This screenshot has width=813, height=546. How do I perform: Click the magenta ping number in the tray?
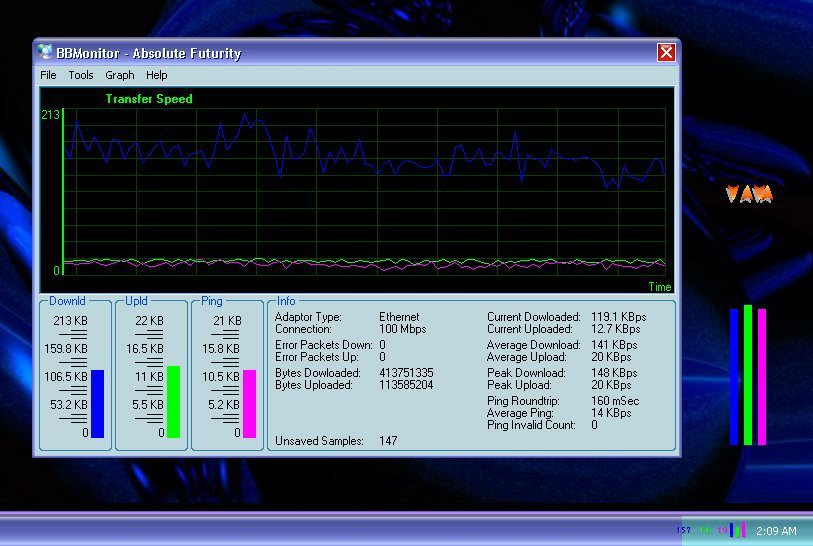[722, 530]
